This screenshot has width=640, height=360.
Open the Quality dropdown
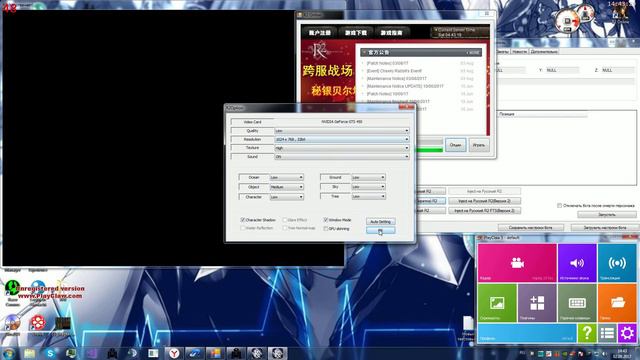coord(342,131)
